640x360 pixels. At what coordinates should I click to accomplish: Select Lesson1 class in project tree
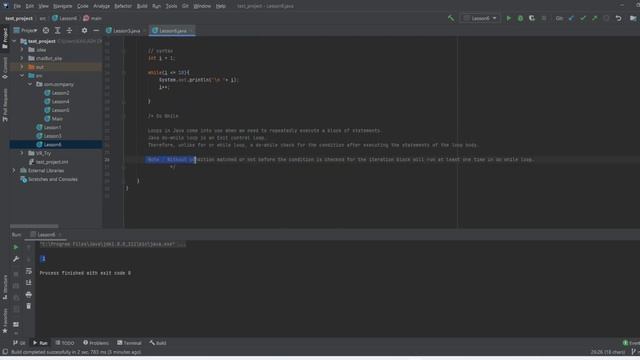tap(49, 127)
